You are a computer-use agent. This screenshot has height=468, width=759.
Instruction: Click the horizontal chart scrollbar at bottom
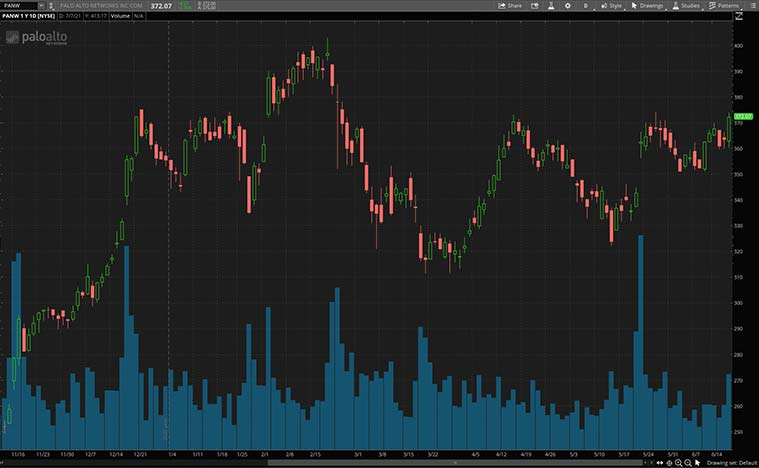click(455, 463)
